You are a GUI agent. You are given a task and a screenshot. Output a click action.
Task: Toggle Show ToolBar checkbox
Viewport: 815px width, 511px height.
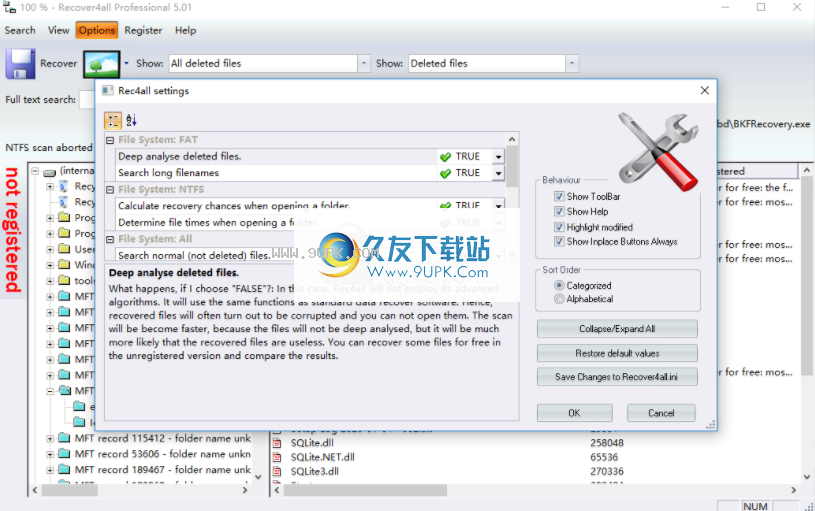[x=559, y=196]
